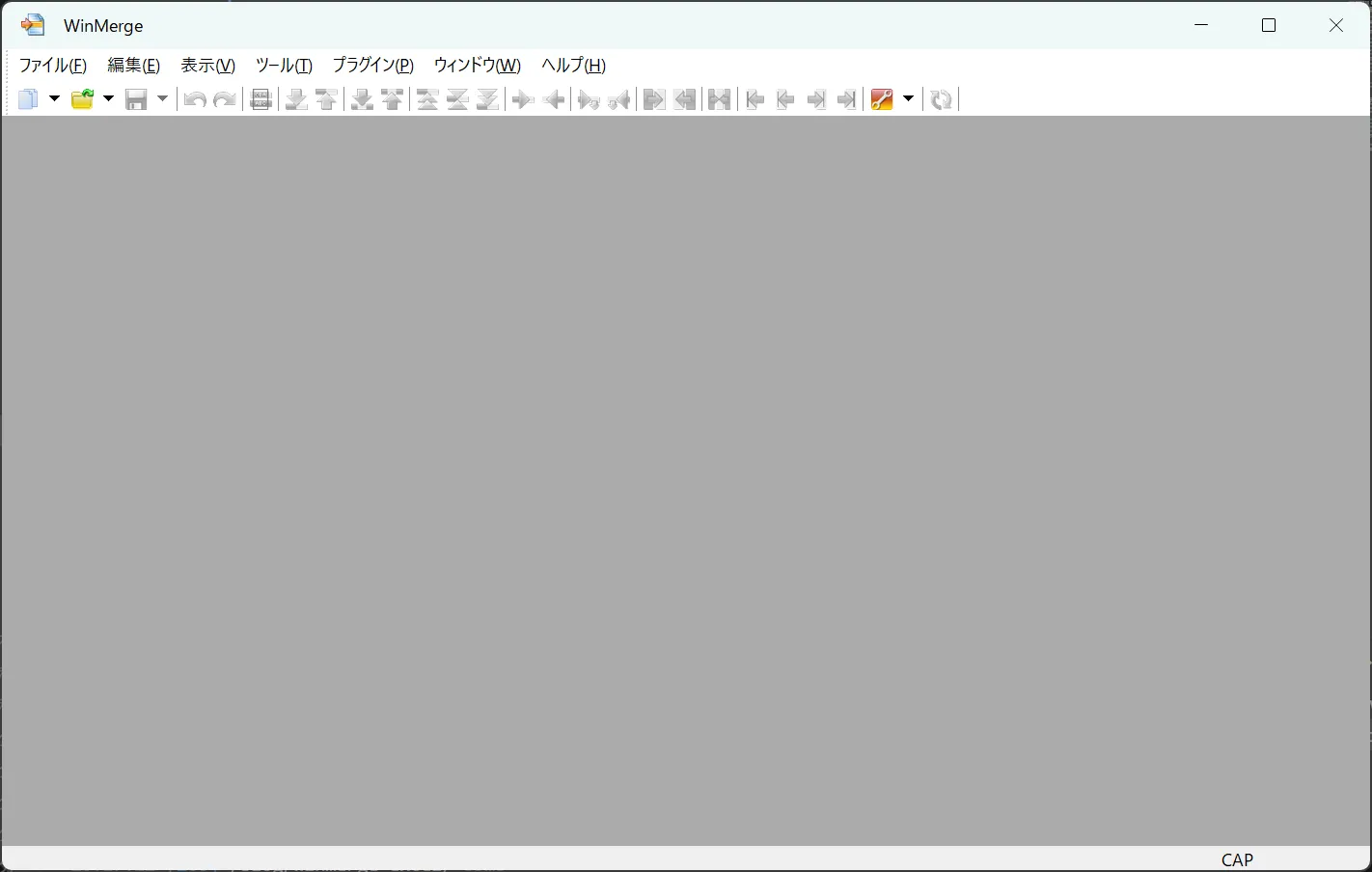Expand the Options wrench dropdown arrow
The image size is (1372, 872).
tap(908, 99)
